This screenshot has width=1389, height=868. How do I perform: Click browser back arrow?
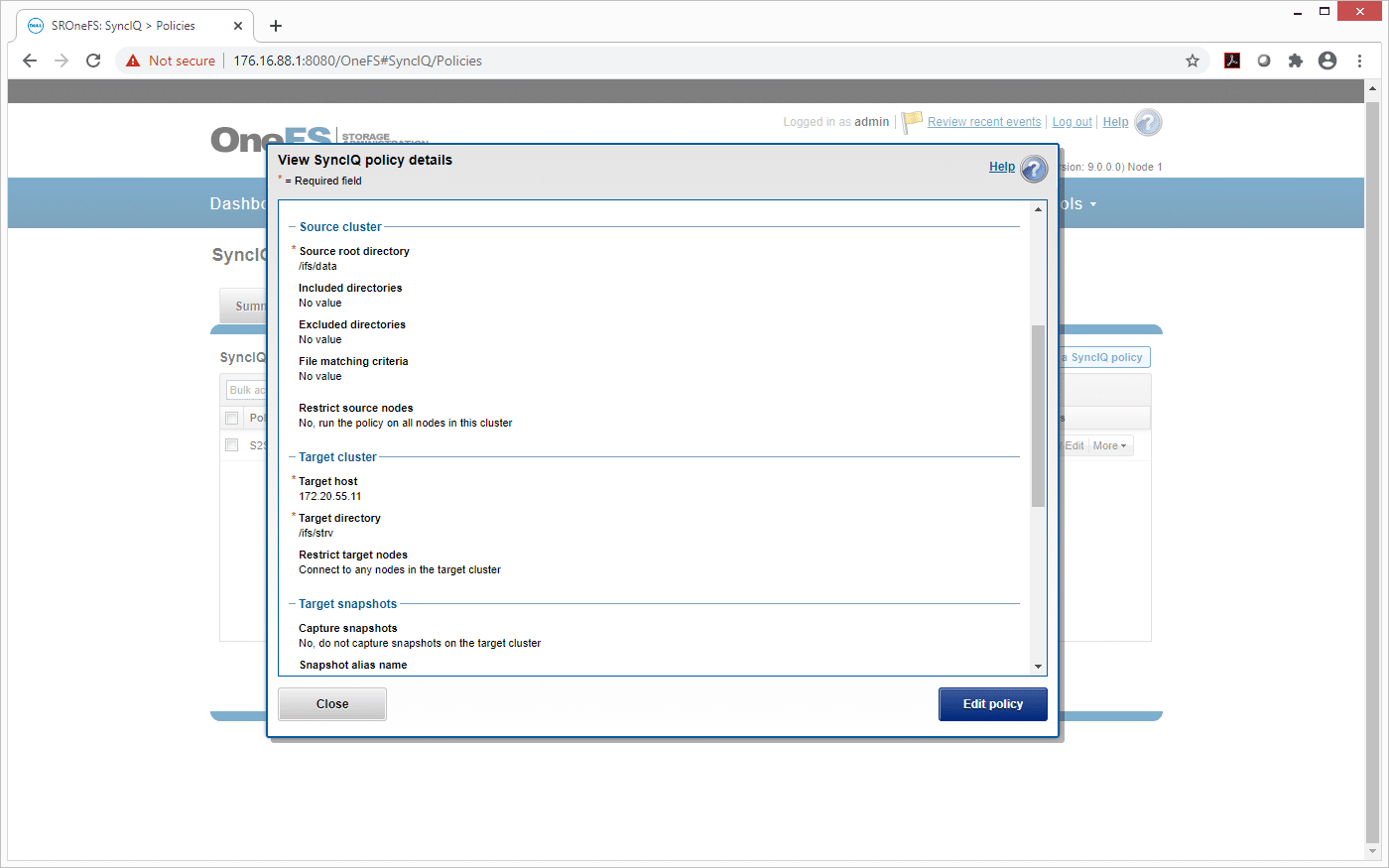(30, 61)
